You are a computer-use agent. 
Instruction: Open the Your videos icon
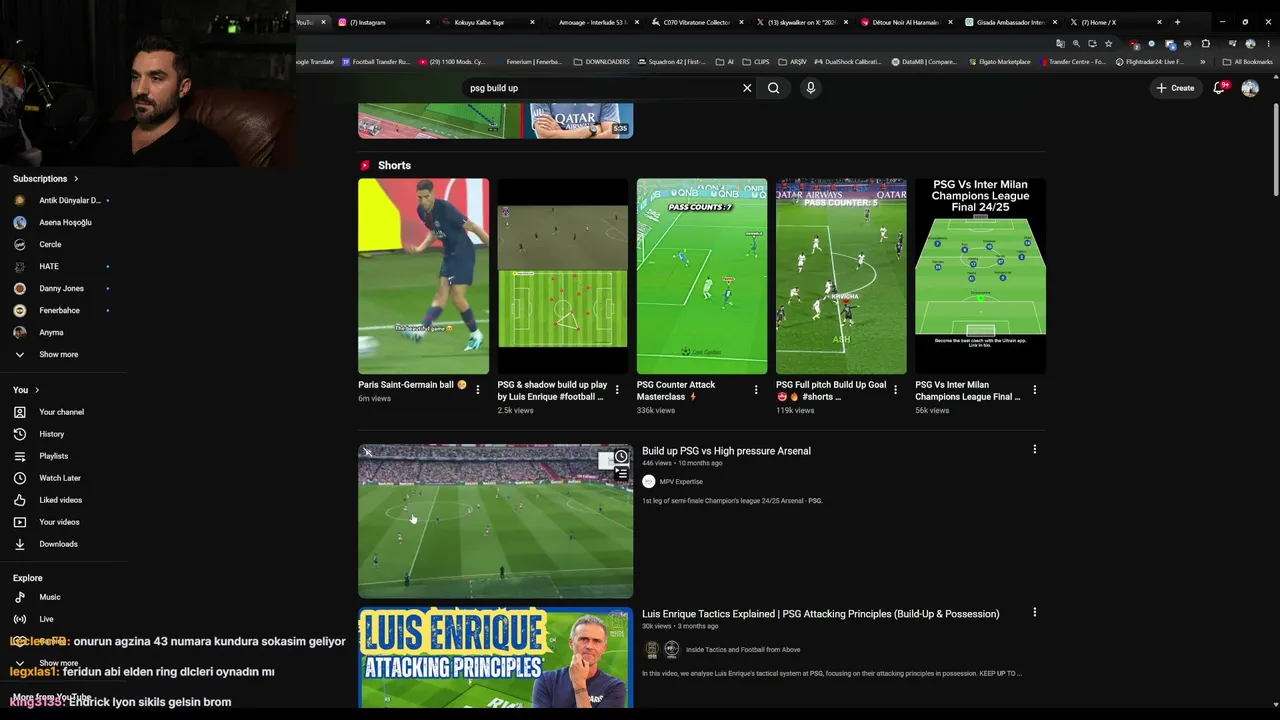(x=20, y=522)
